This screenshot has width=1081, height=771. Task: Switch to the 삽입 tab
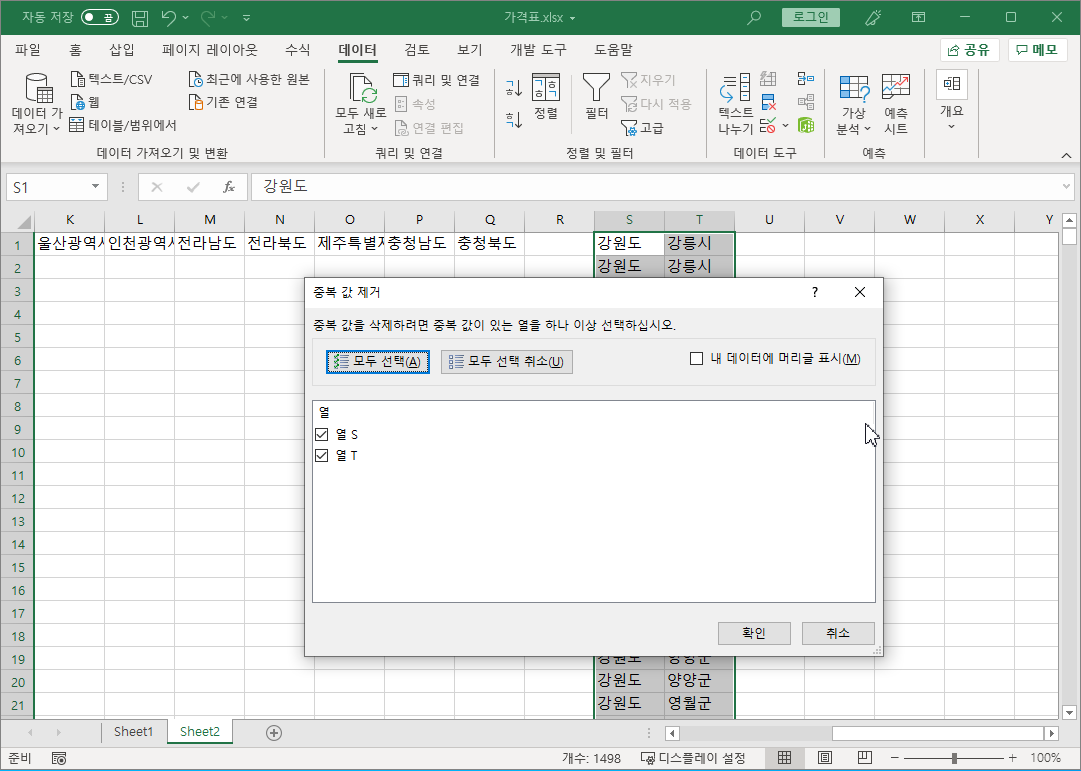(x=122, y=50)
